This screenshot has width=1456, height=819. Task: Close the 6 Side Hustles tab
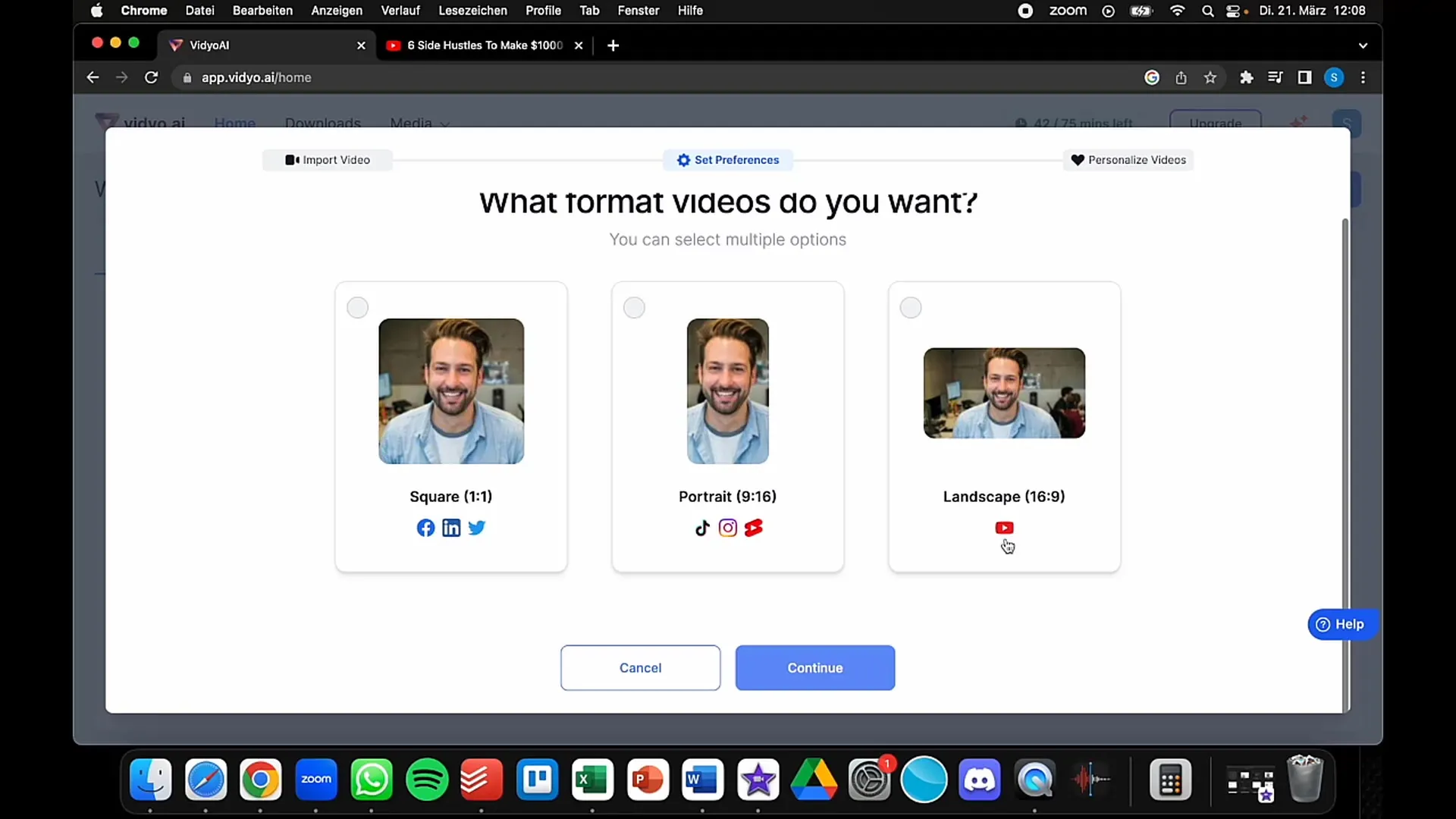pyautogui.click(x=579, y=45)
